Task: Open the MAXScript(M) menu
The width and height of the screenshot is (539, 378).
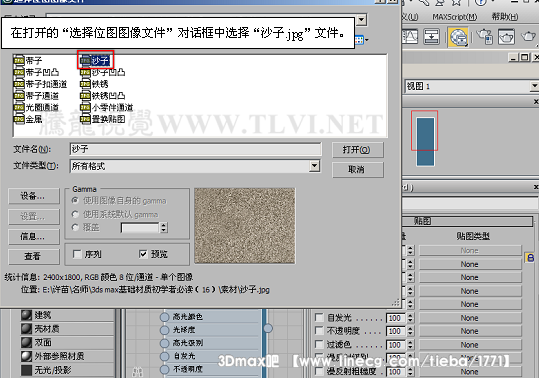Action: click(454, 16)
